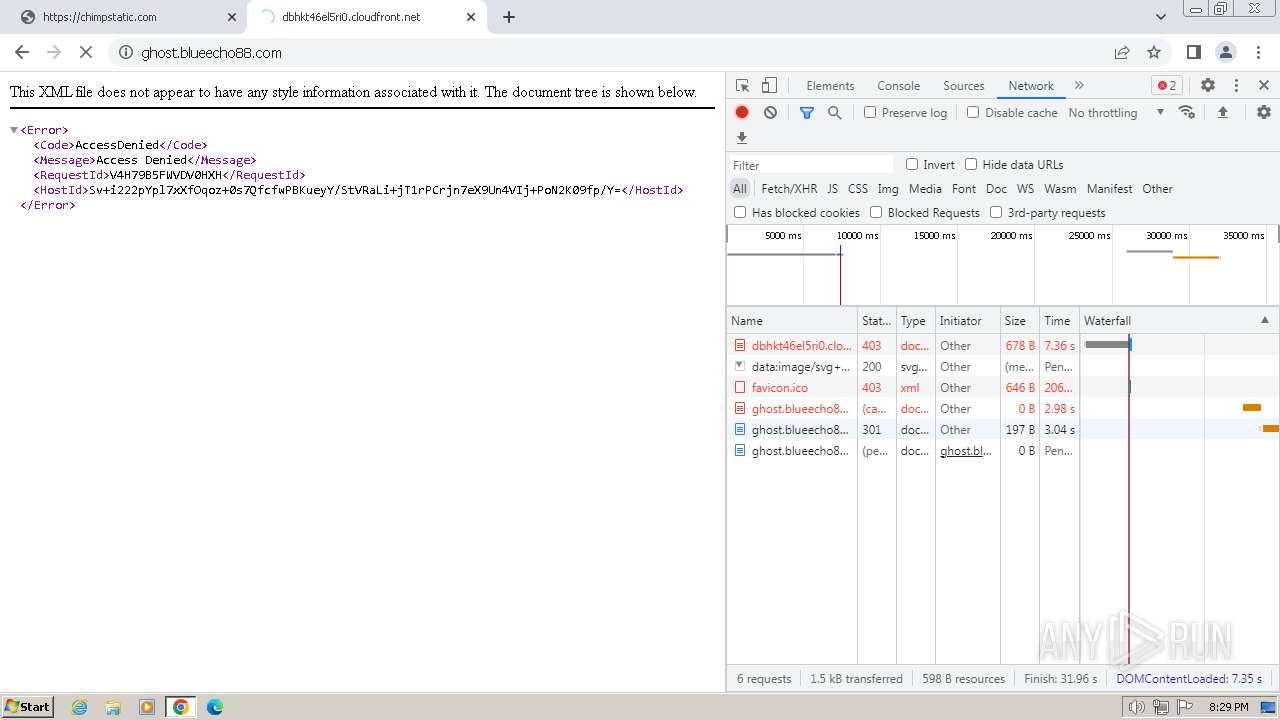This screenshot has width=1280, height=720.
Task: Filter requests by Manifest
Action: pos(1110,188)
